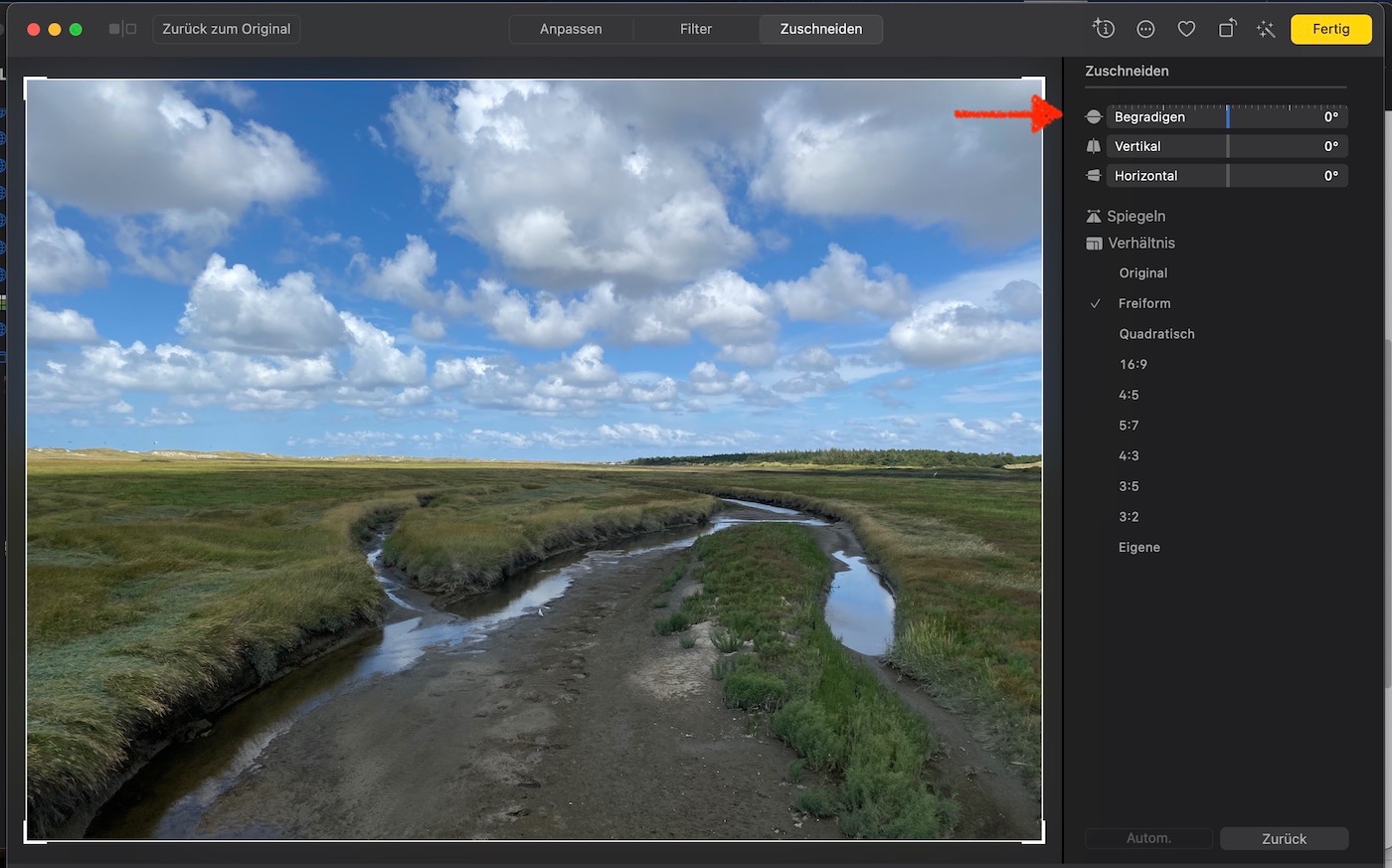Collapse the Verhältnis ratio section
The width and height of the screenshot is (1392, 868).
(x=1131, y=243)
